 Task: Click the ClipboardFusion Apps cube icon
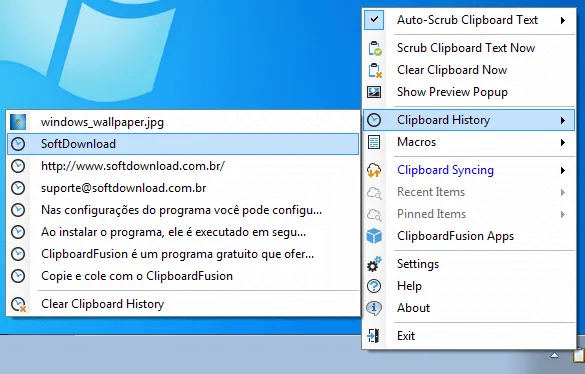click(374, 236)
